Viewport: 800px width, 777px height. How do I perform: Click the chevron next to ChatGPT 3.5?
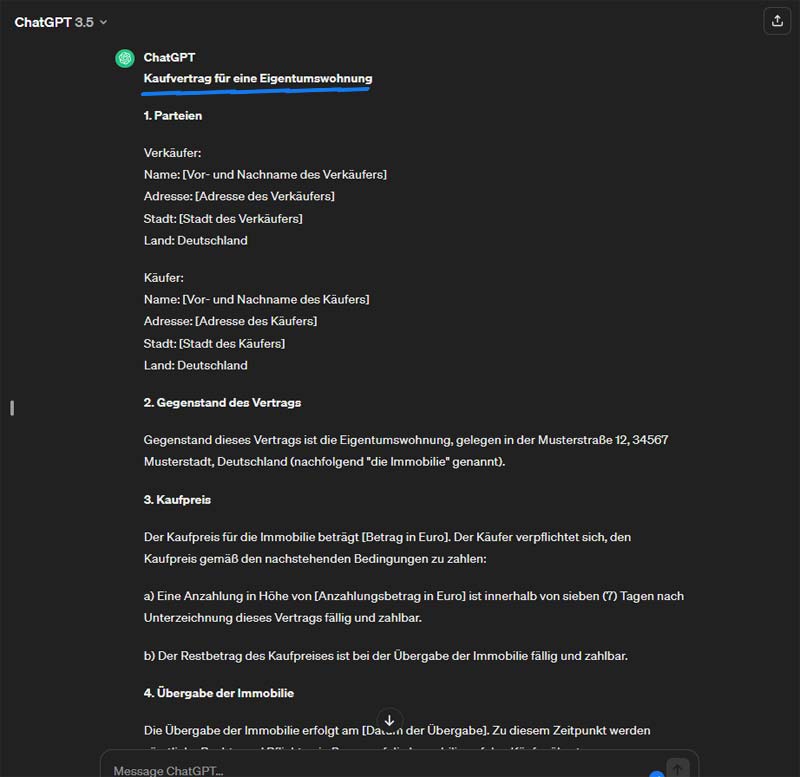(104, 22)
